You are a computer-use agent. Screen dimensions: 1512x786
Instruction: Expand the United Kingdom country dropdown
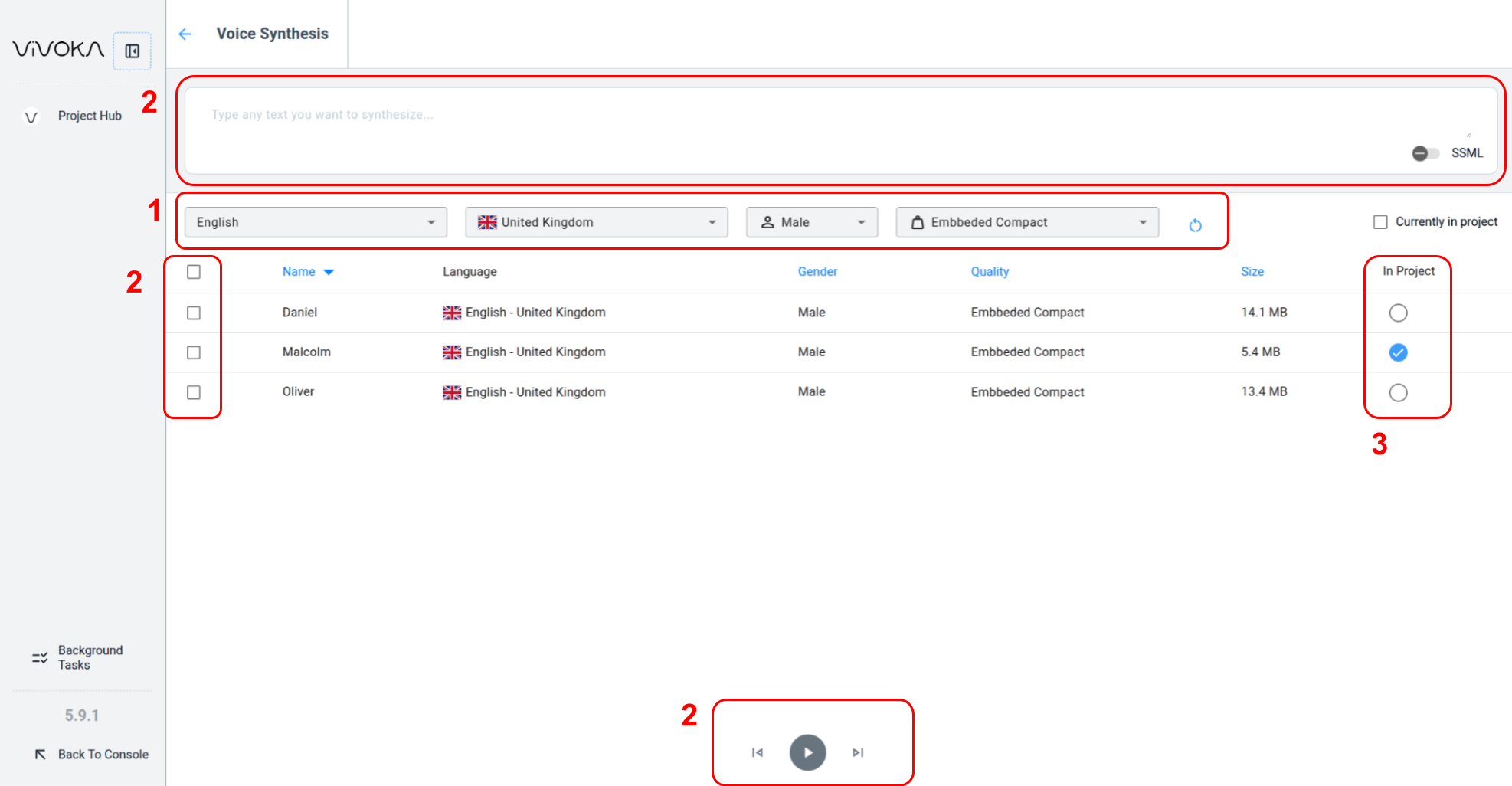(x=596, y=222)
